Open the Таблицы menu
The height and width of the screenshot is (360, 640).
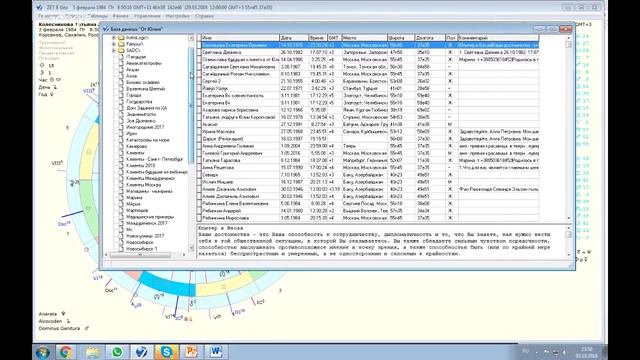(98, 16)
